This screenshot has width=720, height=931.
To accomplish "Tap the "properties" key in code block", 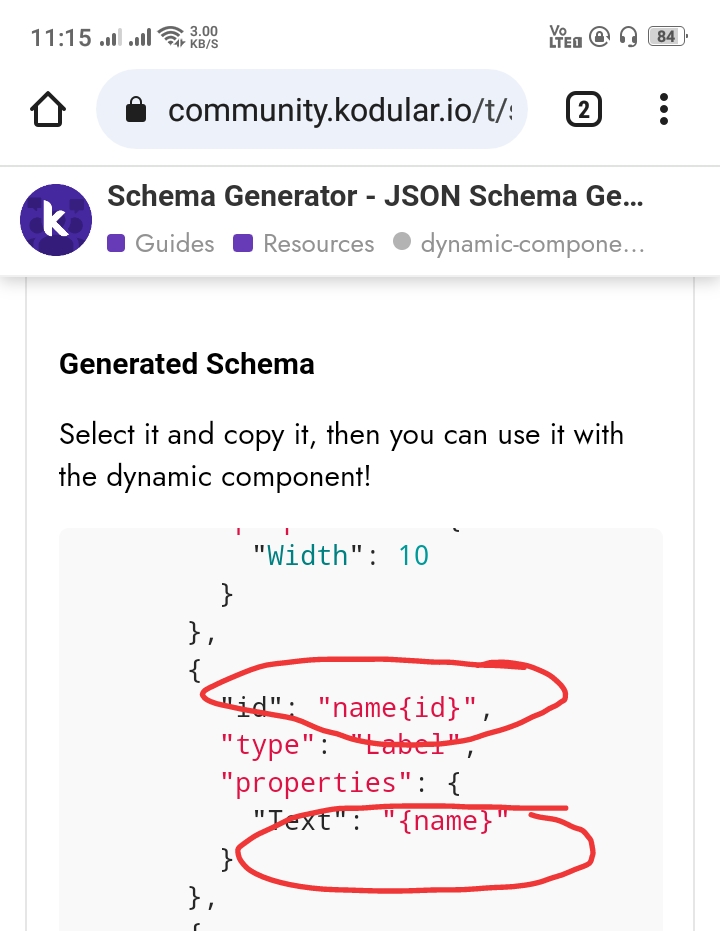I will tap(315, 783).
